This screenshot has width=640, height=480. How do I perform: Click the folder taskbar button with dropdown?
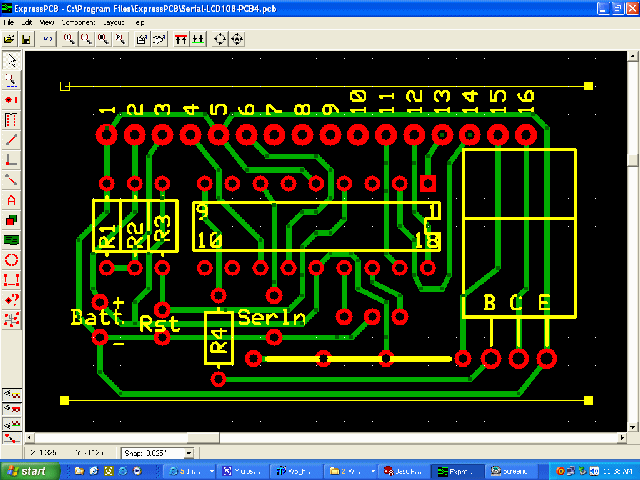point(351,471)
